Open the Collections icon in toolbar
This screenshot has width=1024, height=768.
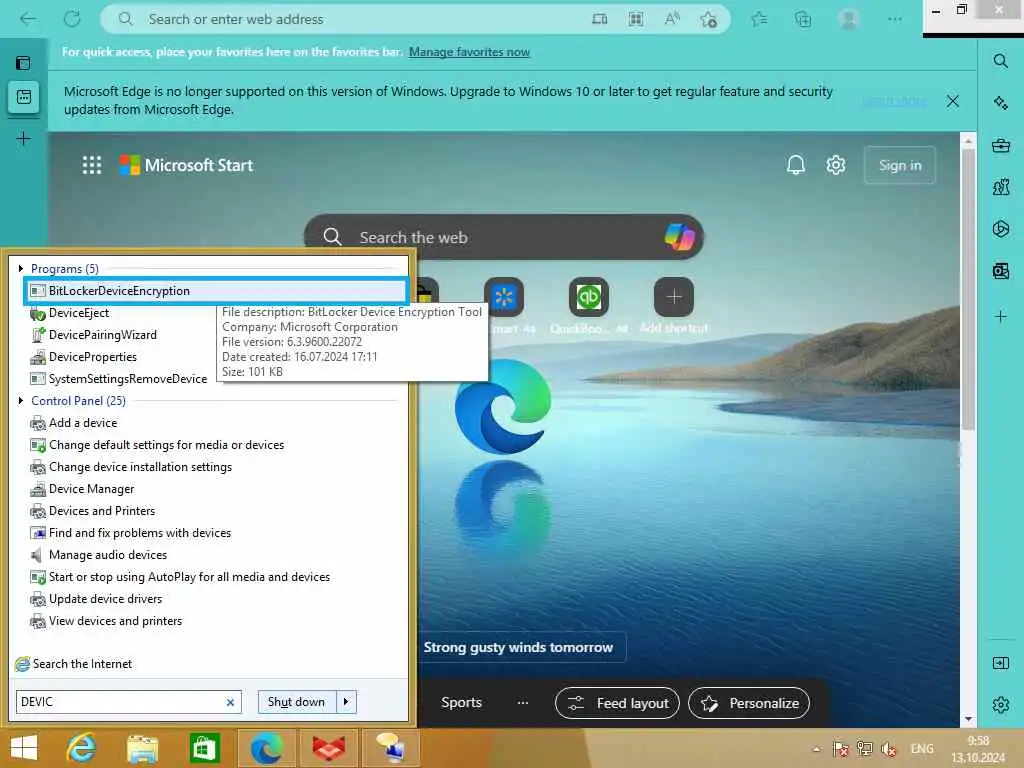point(803,20)
